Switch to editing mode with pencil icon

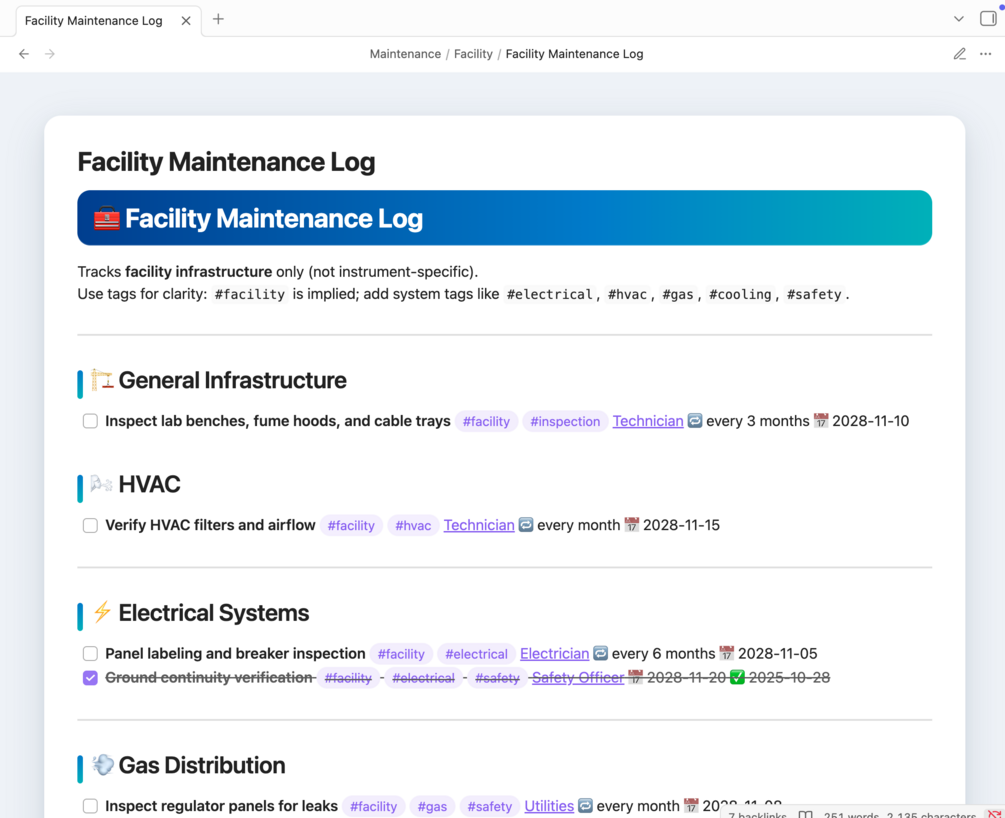point(959,54)
